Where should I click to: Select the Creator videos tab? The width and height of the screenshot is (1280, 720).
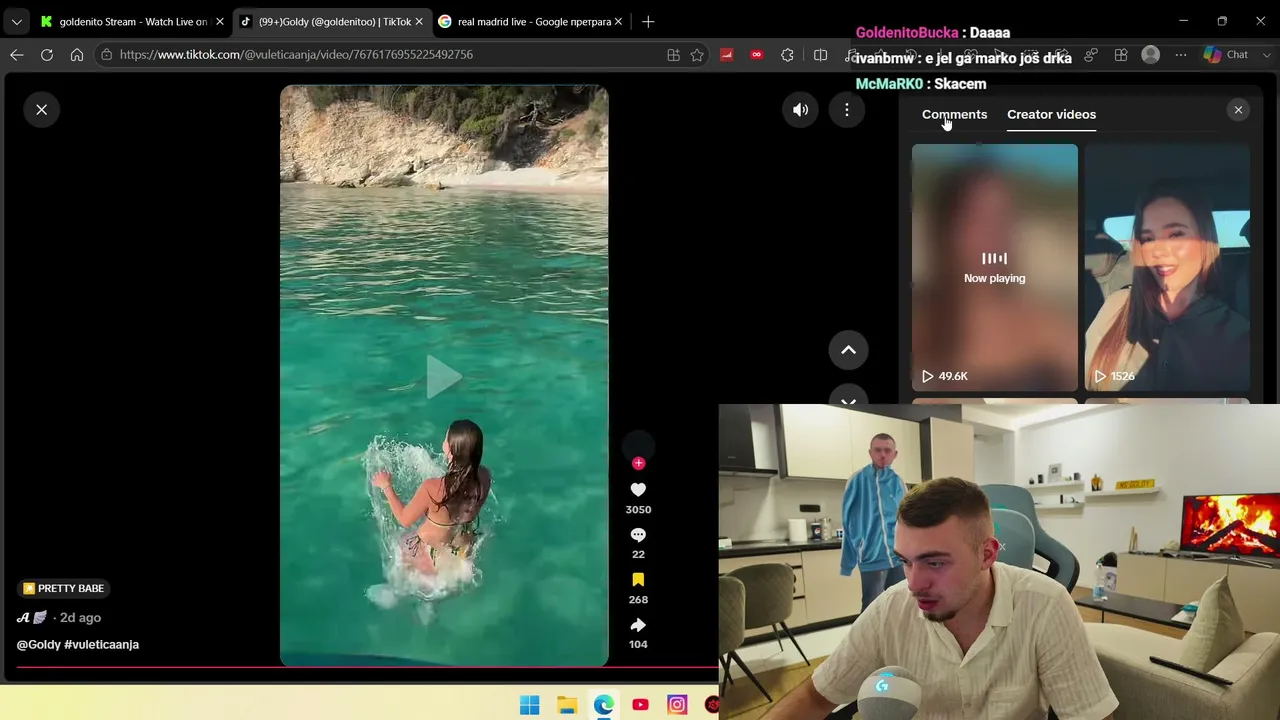pos(1051,114)
